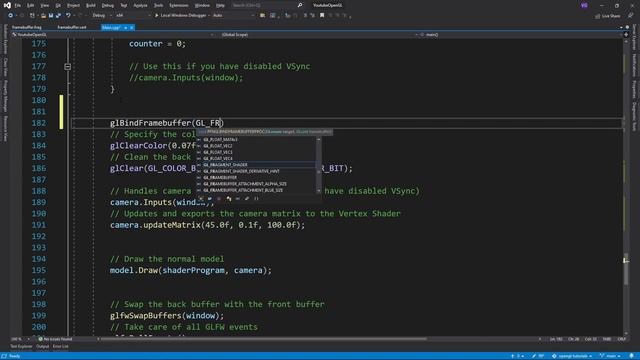Open the Help menu
This screenshot has width=640, height=360.
point(220,5)
